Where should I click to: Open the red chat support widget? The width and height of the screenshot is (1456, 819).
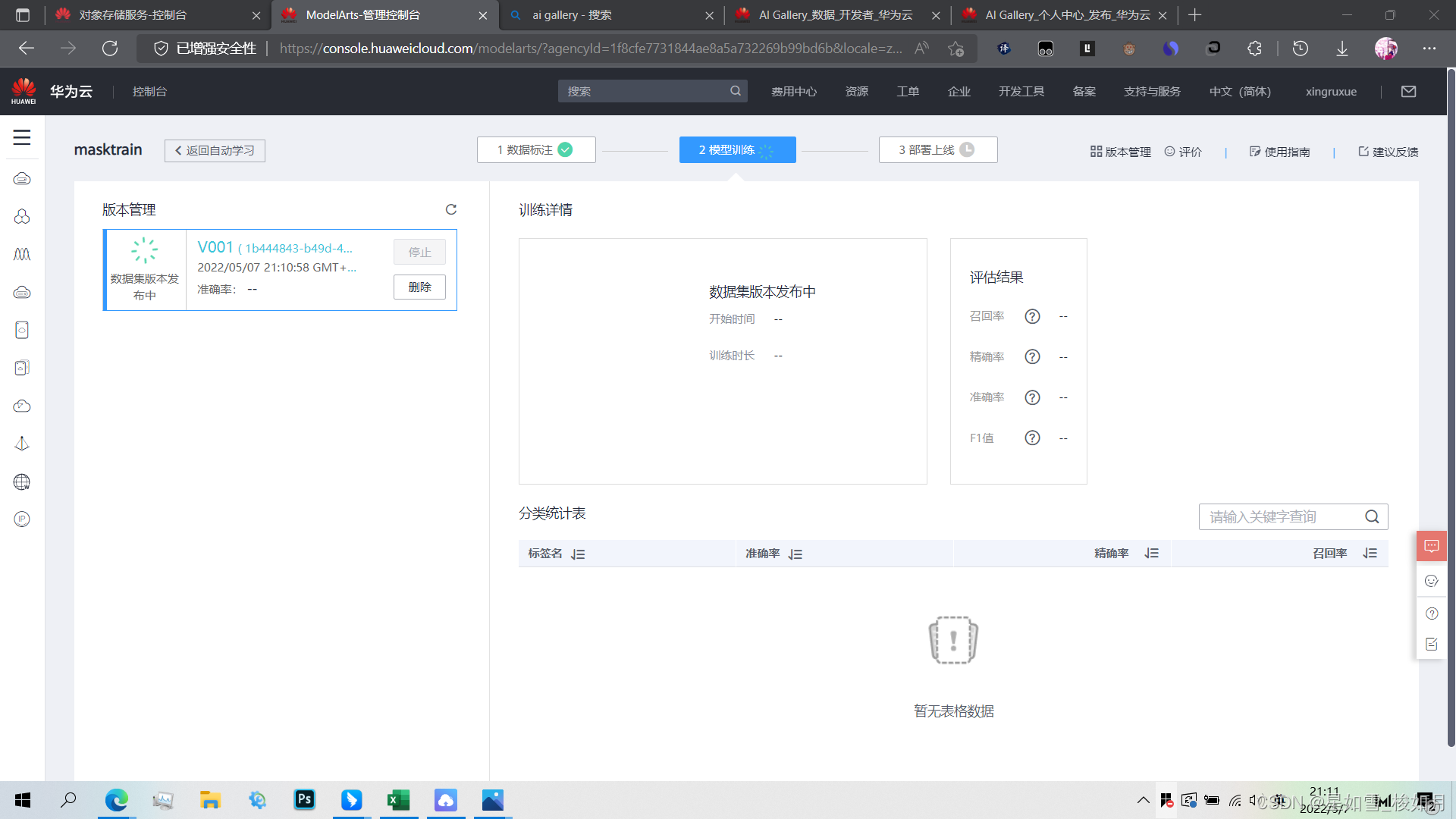click(1432, 546)
